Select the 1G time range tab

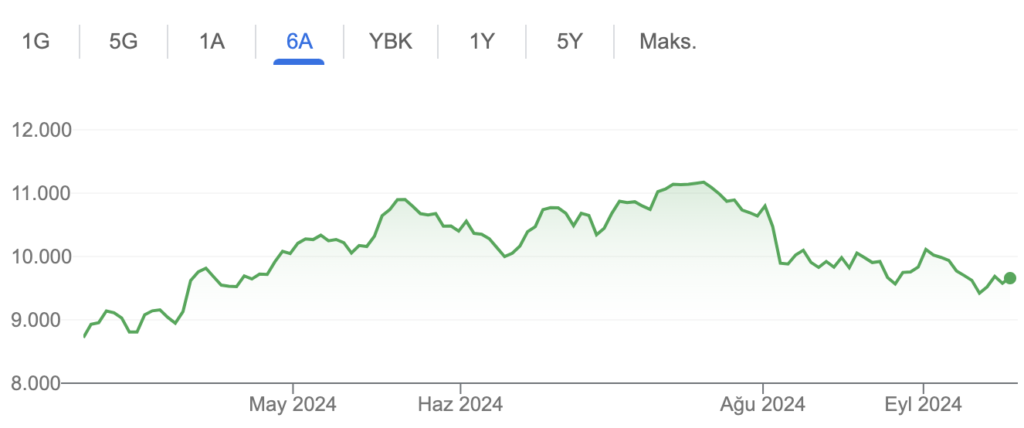click(35, 42)
